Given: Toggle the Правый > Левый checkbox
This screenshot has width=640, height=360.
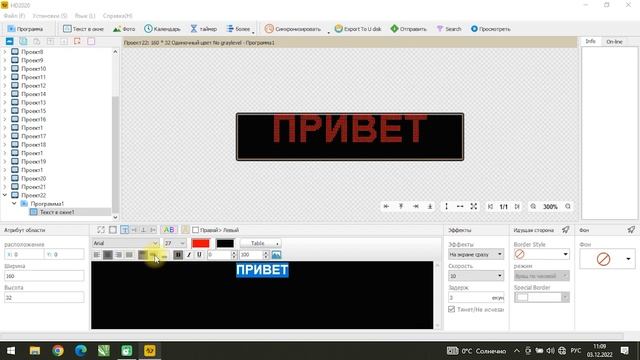Looking at the screenshot, I should pos(196,230).
